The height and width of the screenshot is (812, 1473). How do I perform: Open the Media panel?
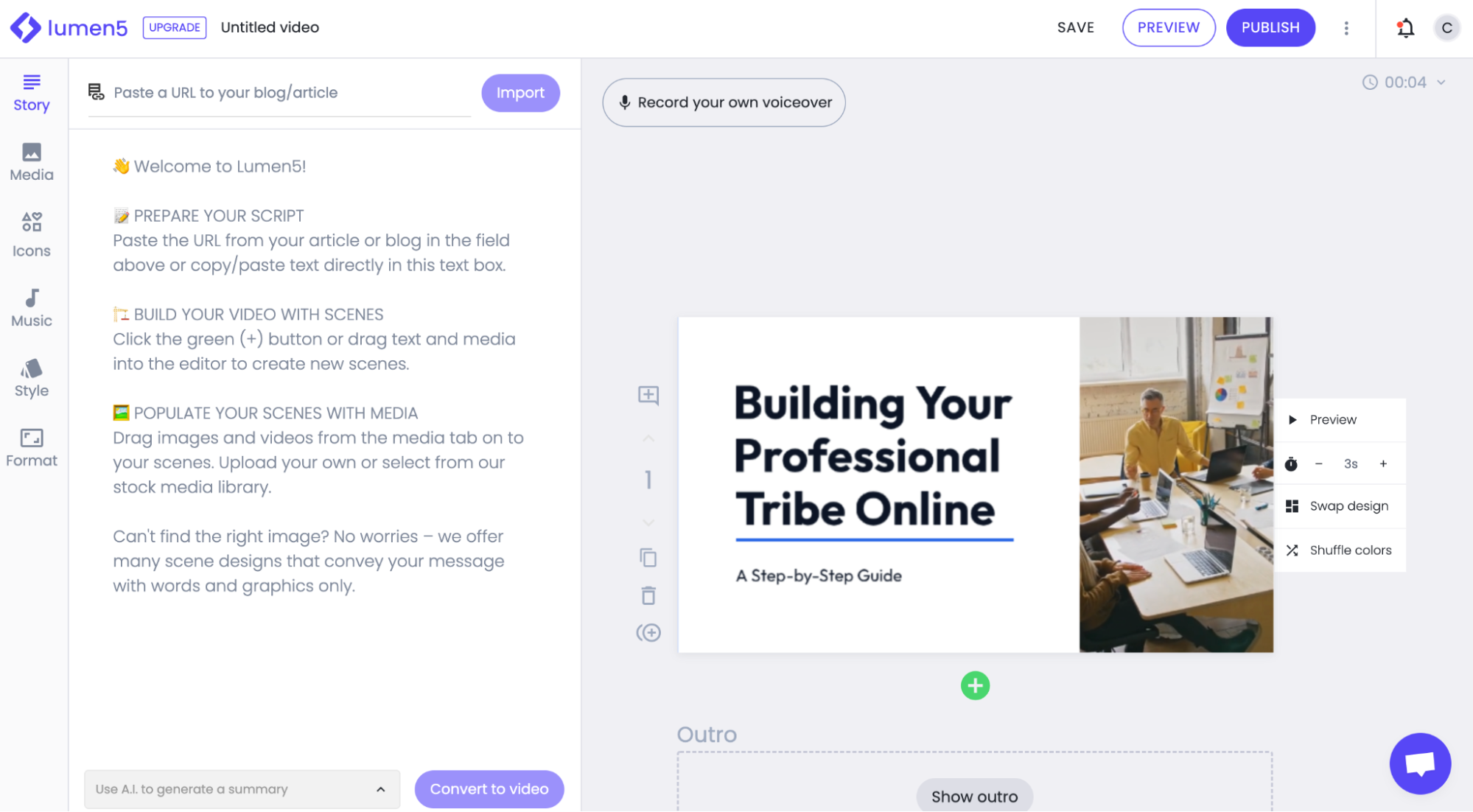click(x=31, y=161)
